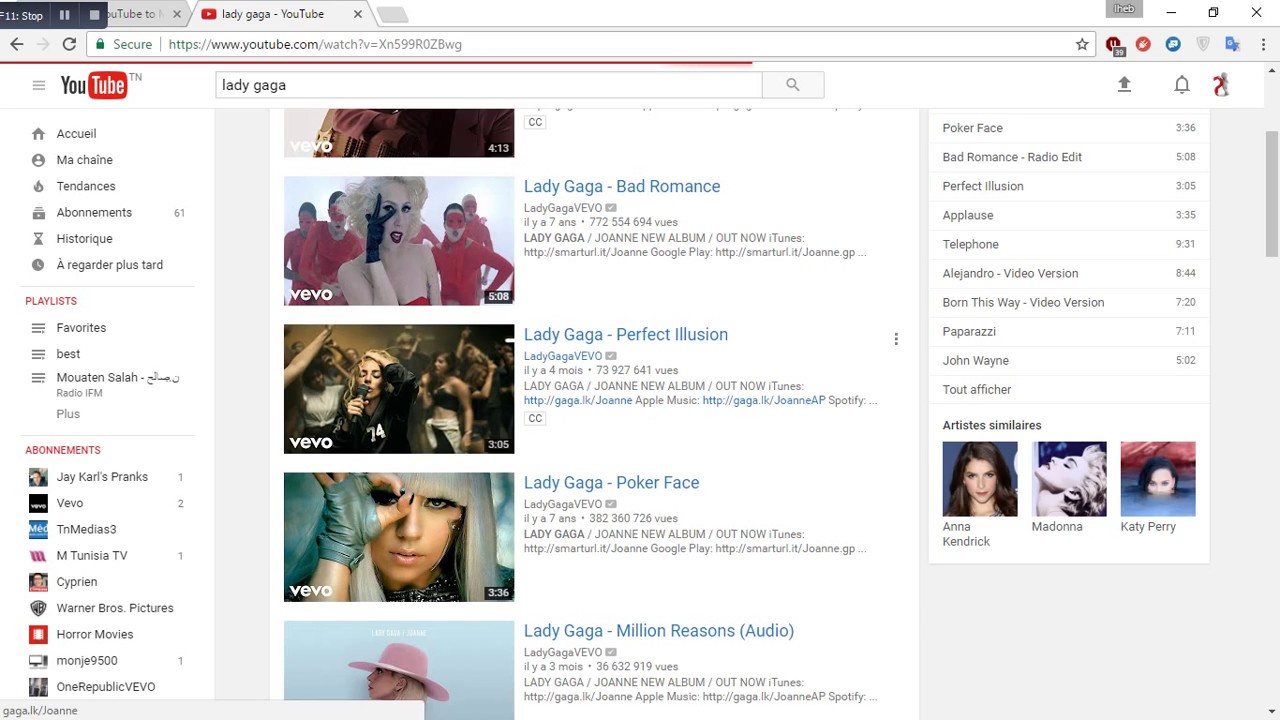Click the Vevo channel avatar in subscriptions
Screen dimensions: 1280x720
click(x=38, y=503)
